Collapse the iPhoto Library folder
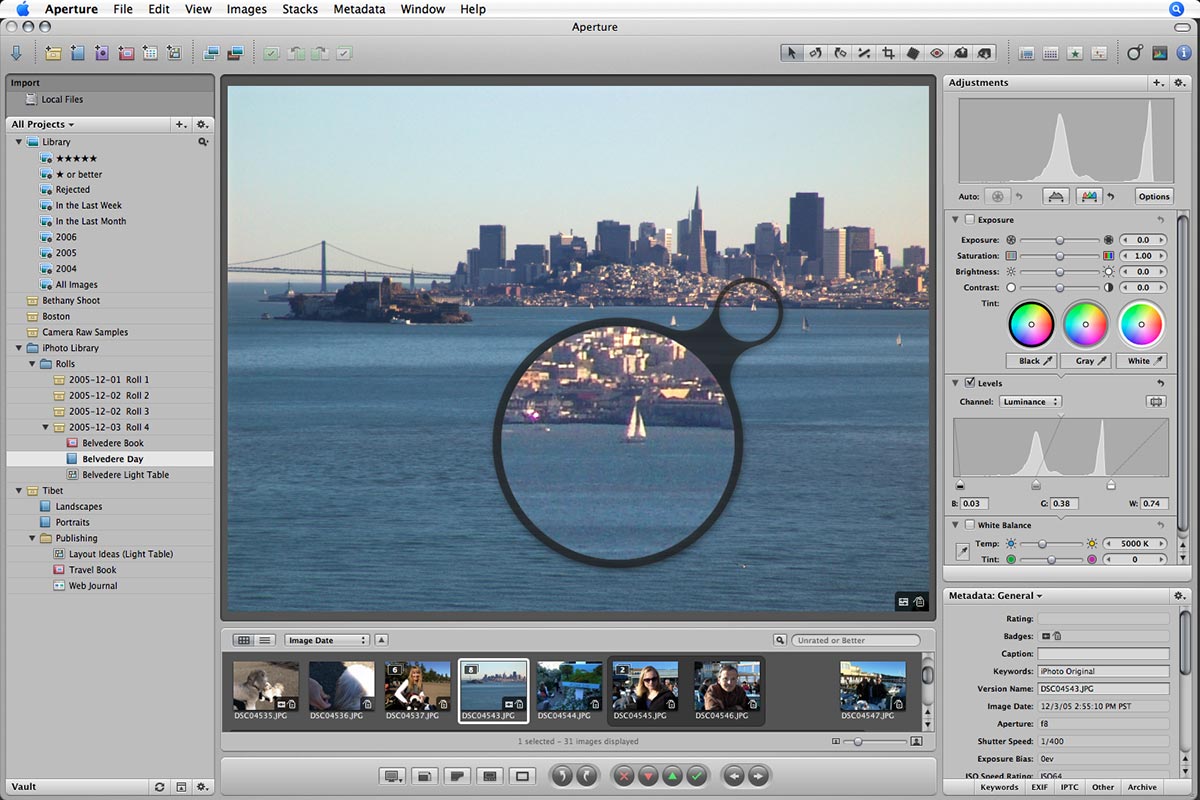 [19, 348]
